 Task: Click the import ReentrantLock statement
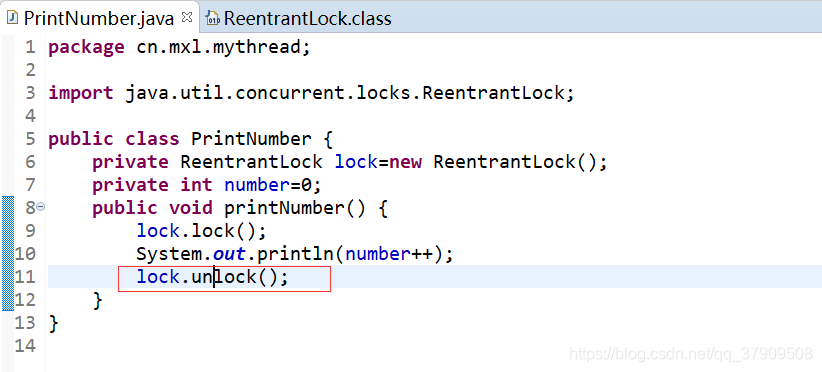pyautogui.click(x=311, y=93)
